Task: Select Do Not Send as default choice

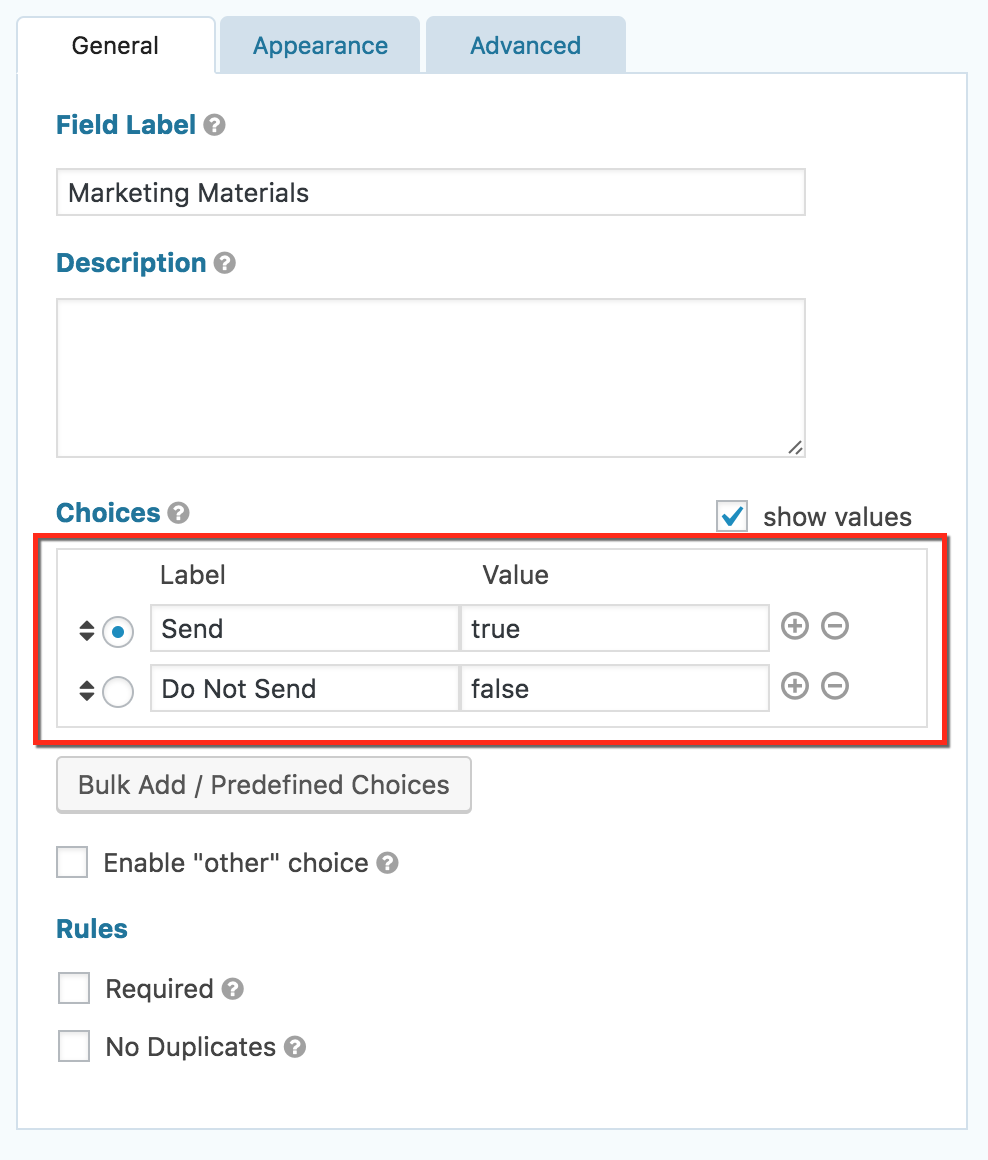Action: [x=118, y=691]
